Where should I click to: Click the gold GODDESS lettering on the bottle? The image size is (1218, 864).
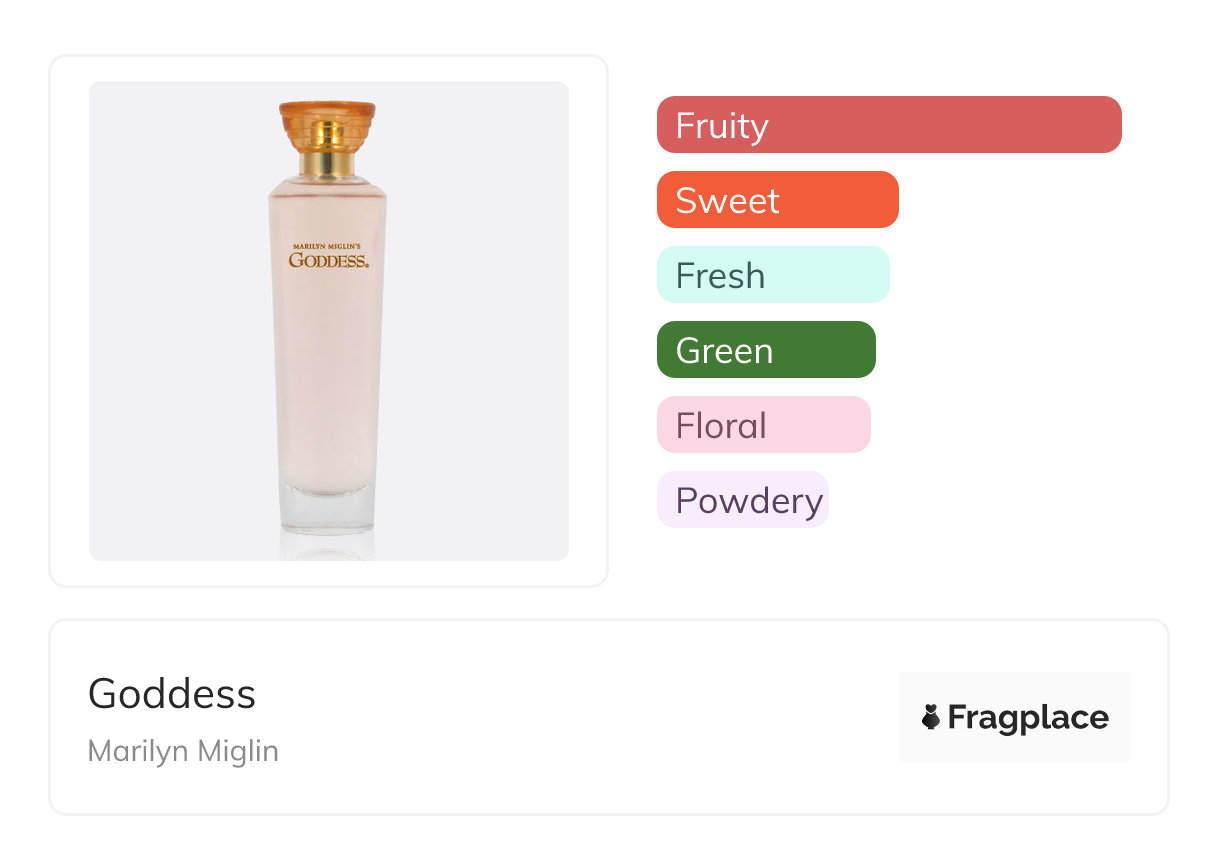pyautogui.click(x=329, y=260)
